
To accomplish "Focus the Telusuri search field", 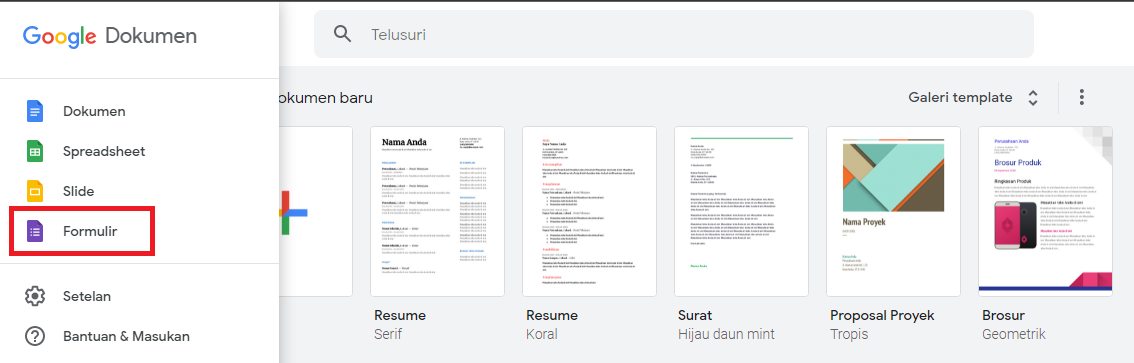I will coord(673,34).
